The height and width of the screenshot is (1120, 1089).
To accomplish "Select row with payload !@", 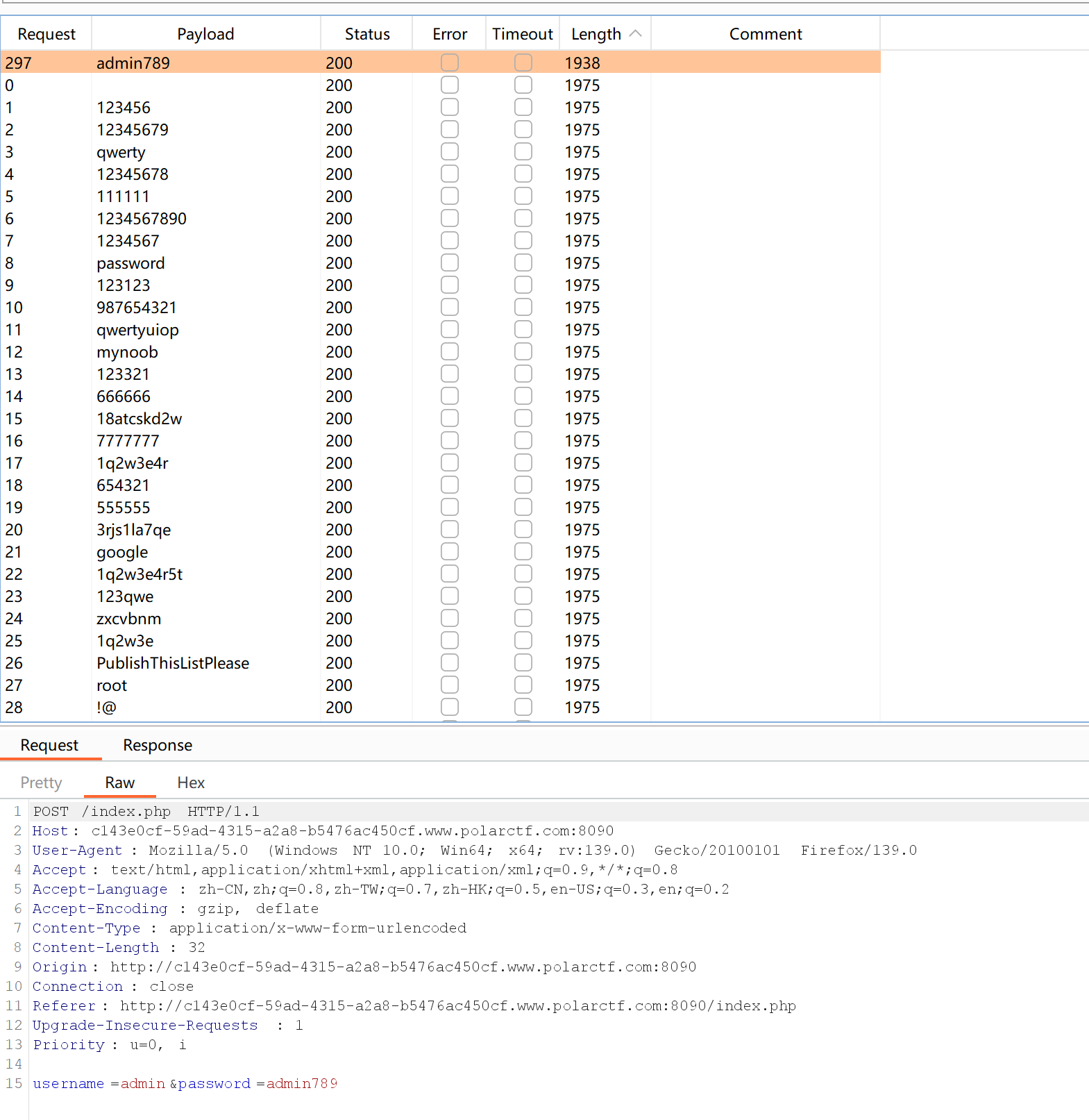I will click(x=440, y=707).
